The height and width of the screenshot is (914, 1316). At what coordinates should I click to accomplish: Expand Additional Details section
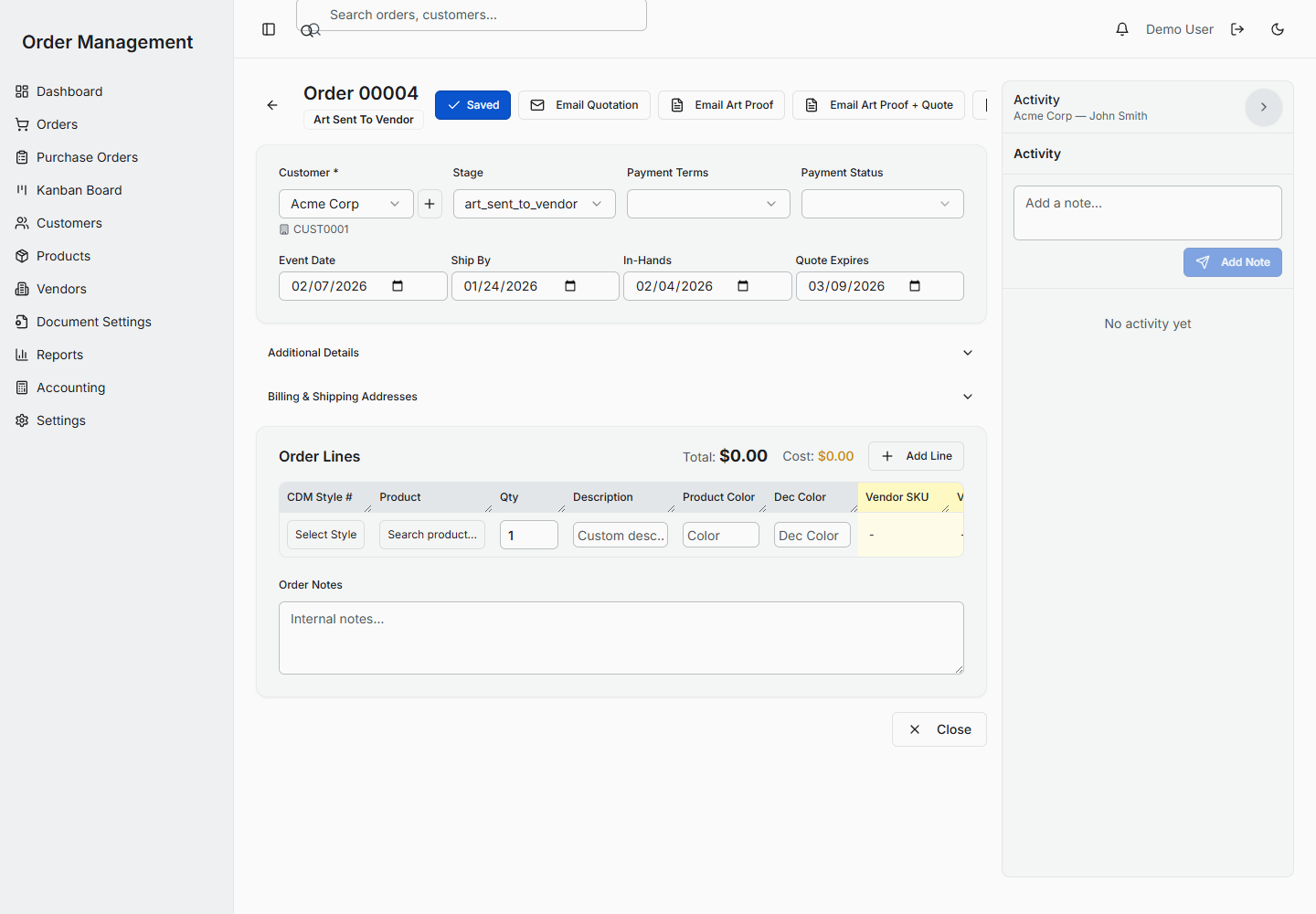[x=621, y=353]
